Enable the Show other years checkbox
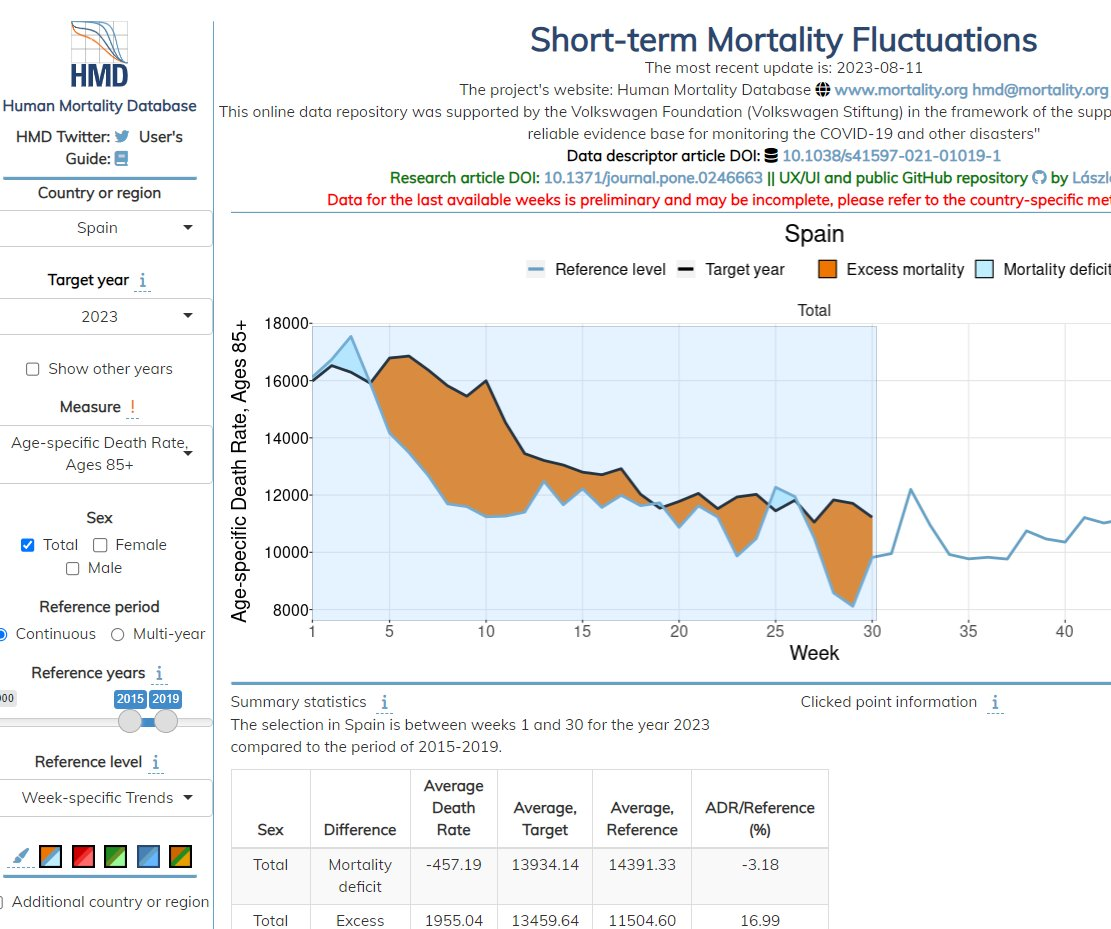The height and width of the screenshot is (929, 1111). [x=33, y=369]
